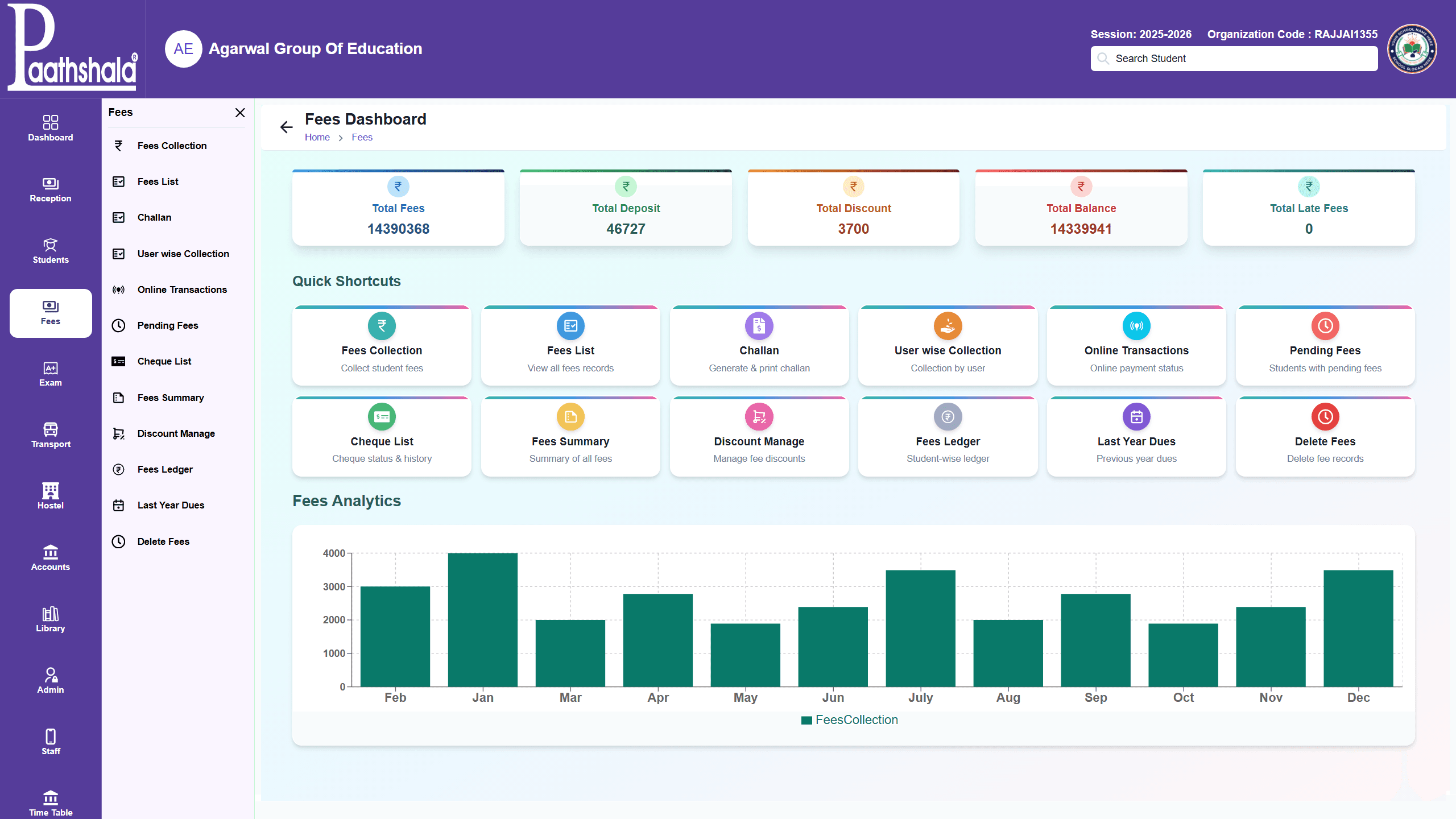Image resolution: width=1456 pixels, height=819 pixels.
Task: Close the Fees submenu panel
Action: click(x=240, y=113)
